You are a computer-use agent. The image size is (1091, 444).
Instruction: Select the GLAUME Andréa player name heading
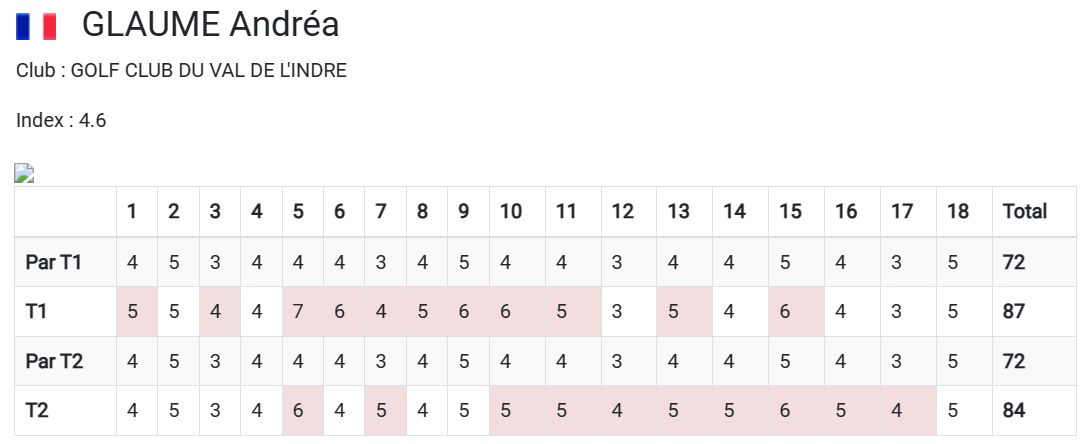[x=210, y=25]
